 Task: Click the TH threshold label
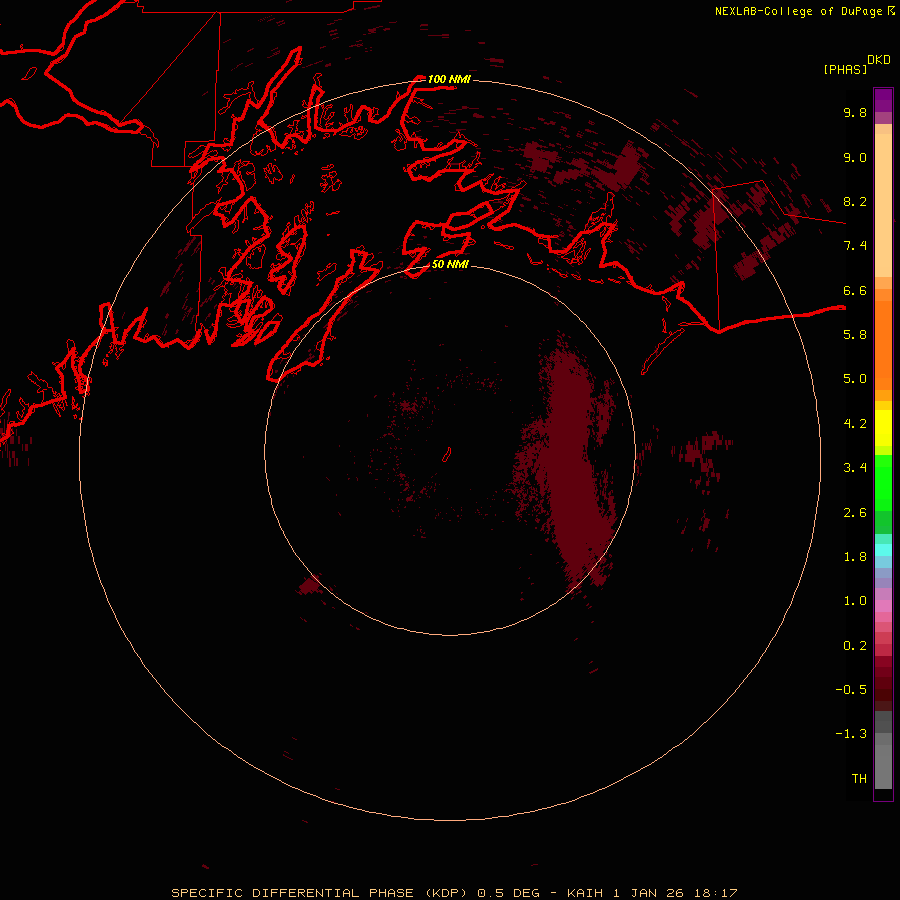point(859,779)
